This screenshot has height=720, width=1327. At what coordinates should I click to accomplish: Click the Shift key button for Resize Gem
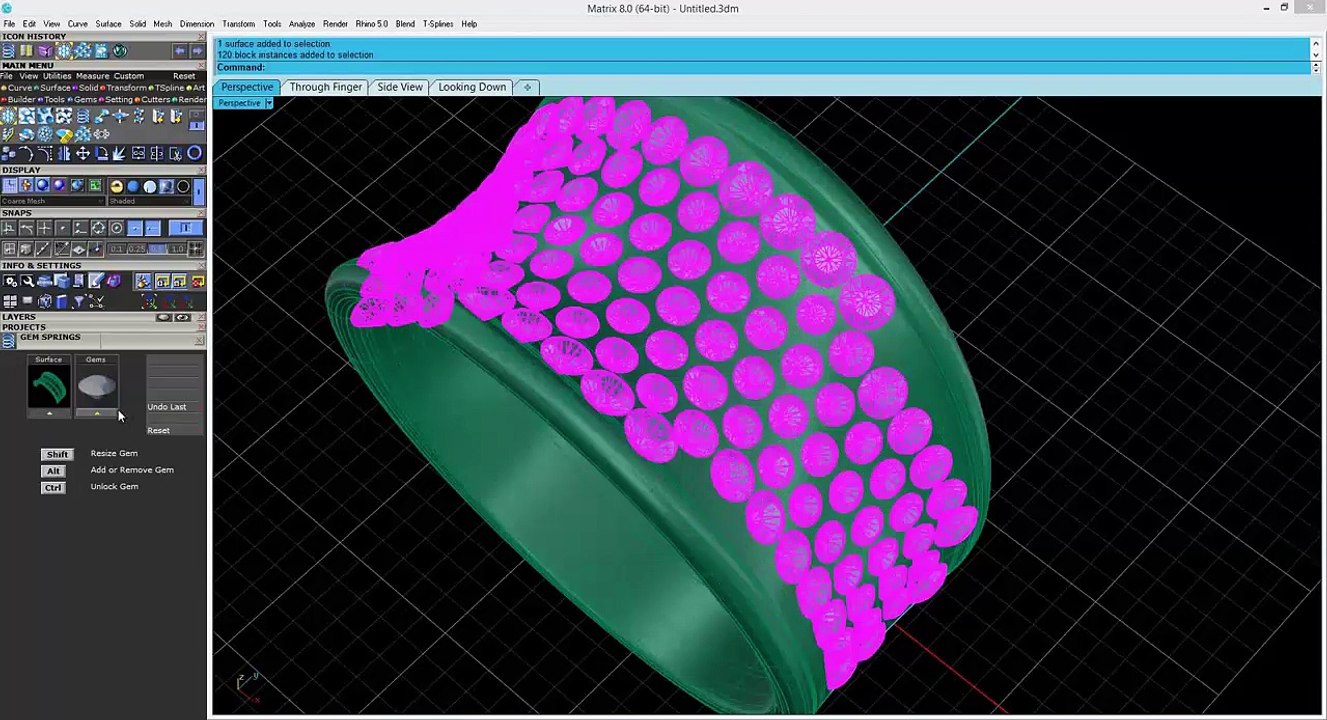[57, 454]
